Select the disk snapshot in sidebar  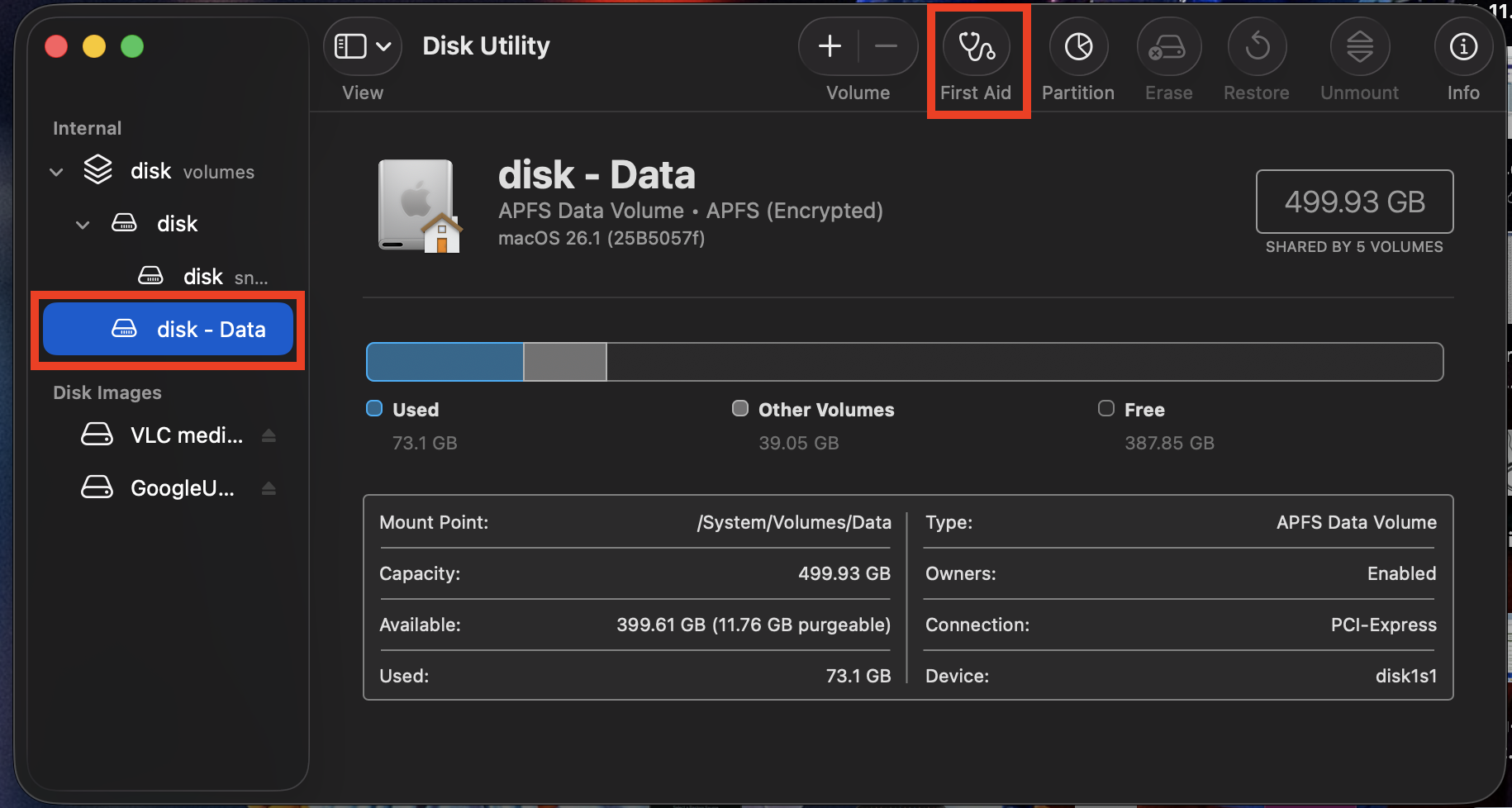(202, 276)
